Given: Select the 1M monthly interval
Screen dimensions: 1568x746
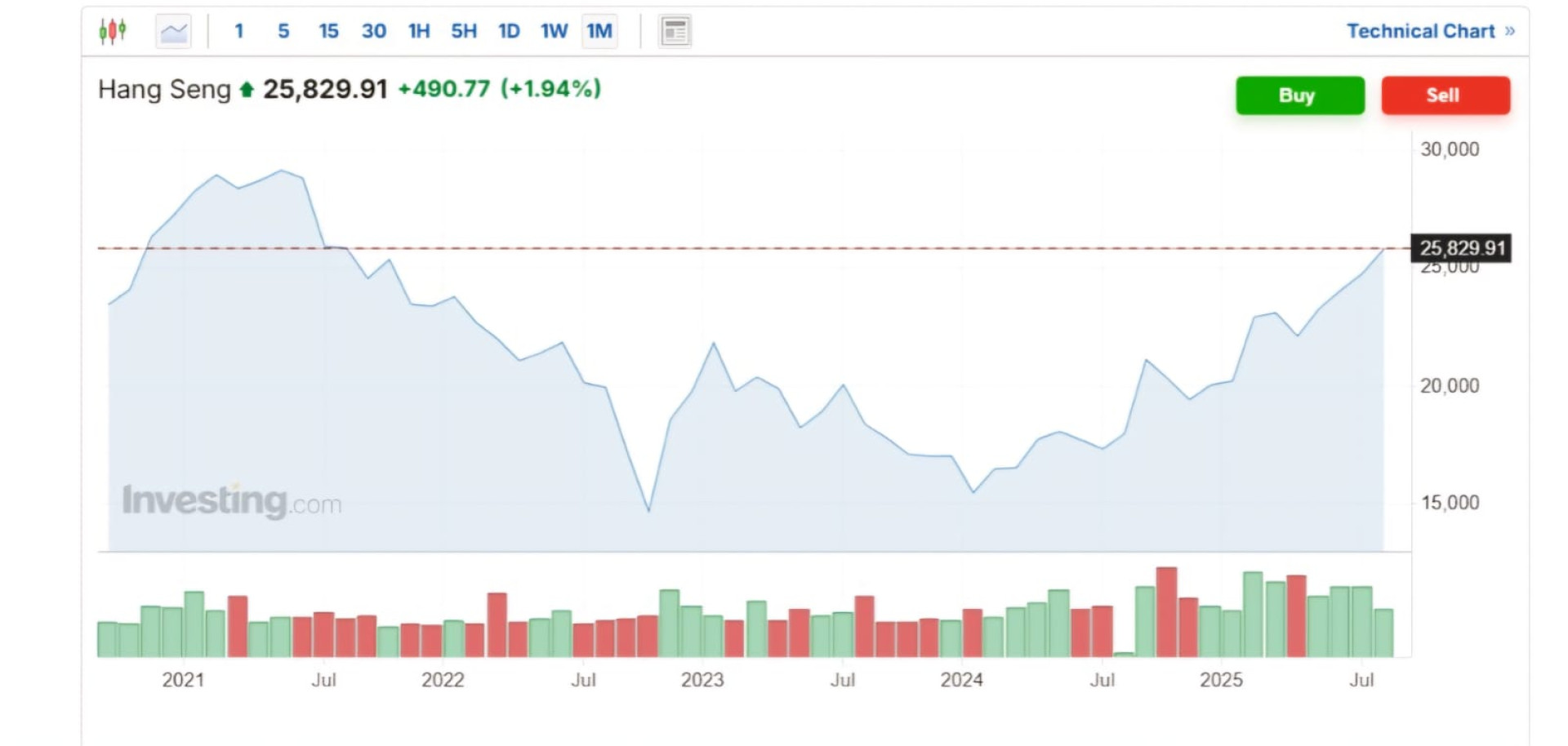Looking at the screenshot, I should pos(599,31).
